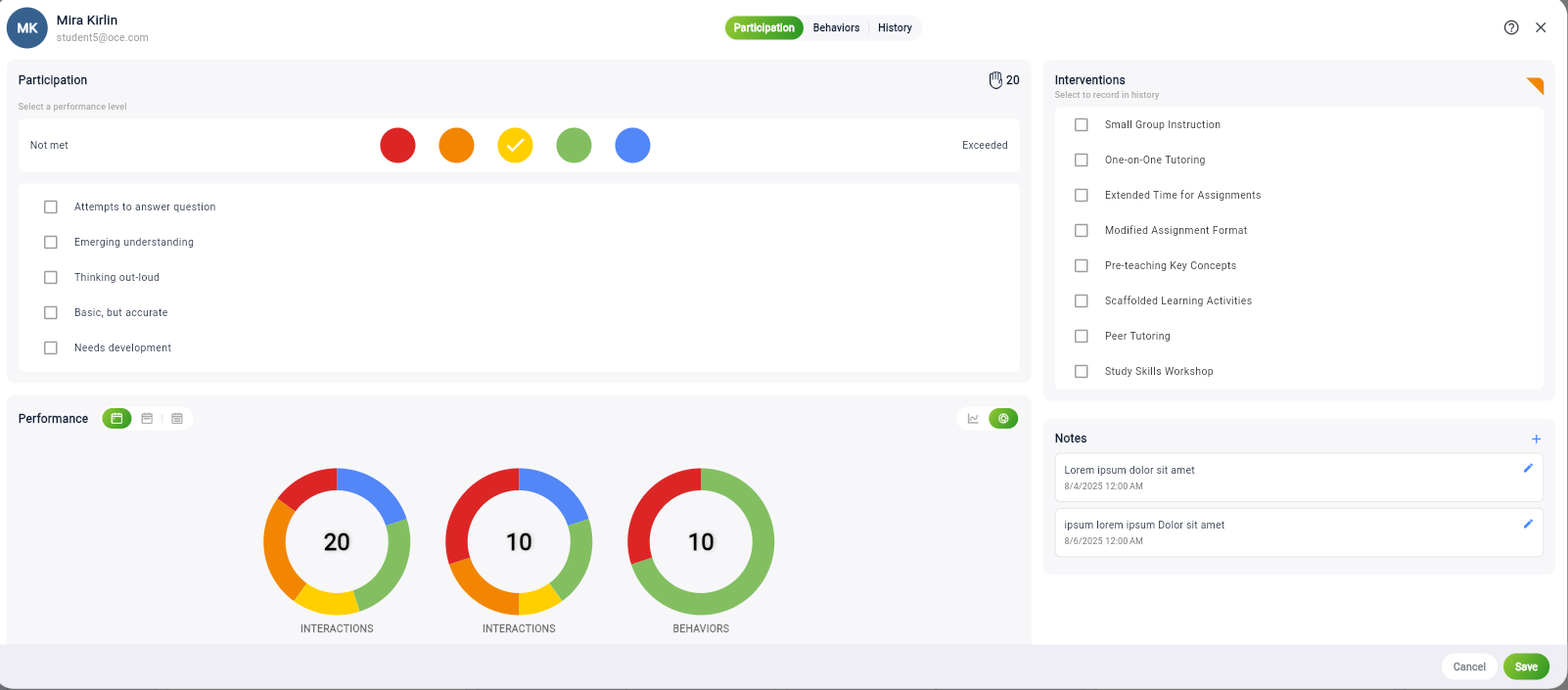
Task: Select the donut chart view icon
Action: click(1003, 419)
